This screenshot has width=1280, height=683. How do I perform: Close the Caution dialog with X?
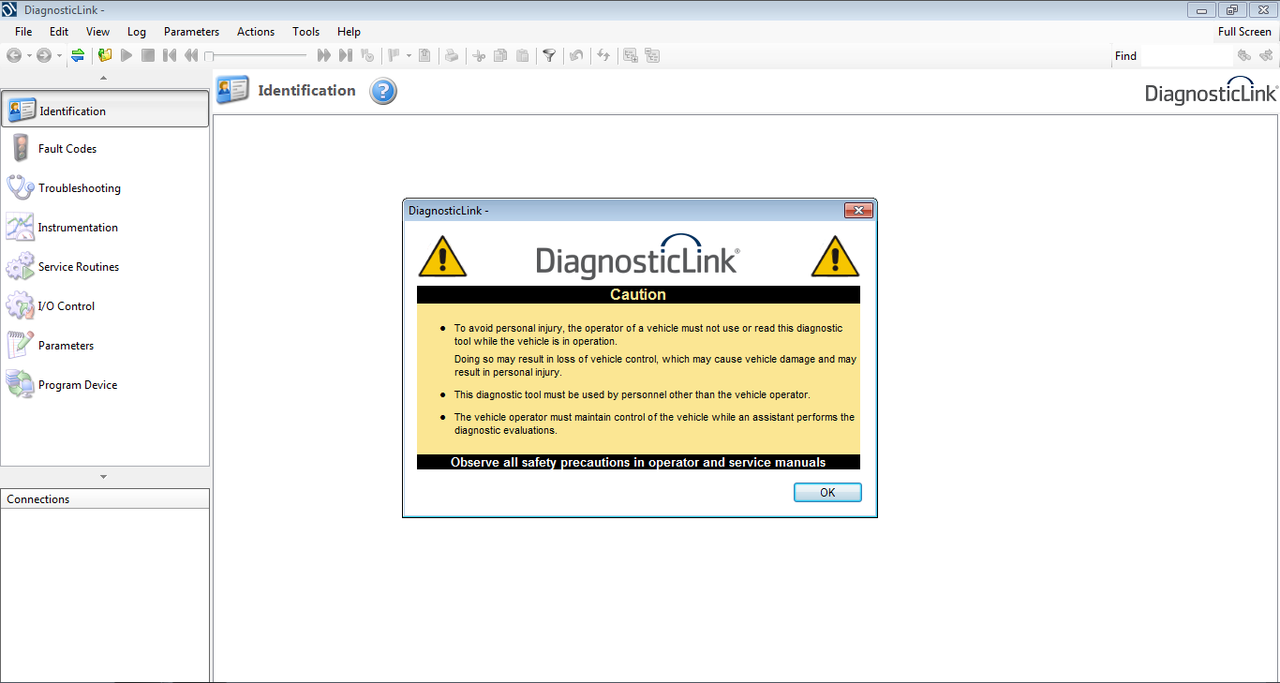pyautogui.click(x=858, y=210)
